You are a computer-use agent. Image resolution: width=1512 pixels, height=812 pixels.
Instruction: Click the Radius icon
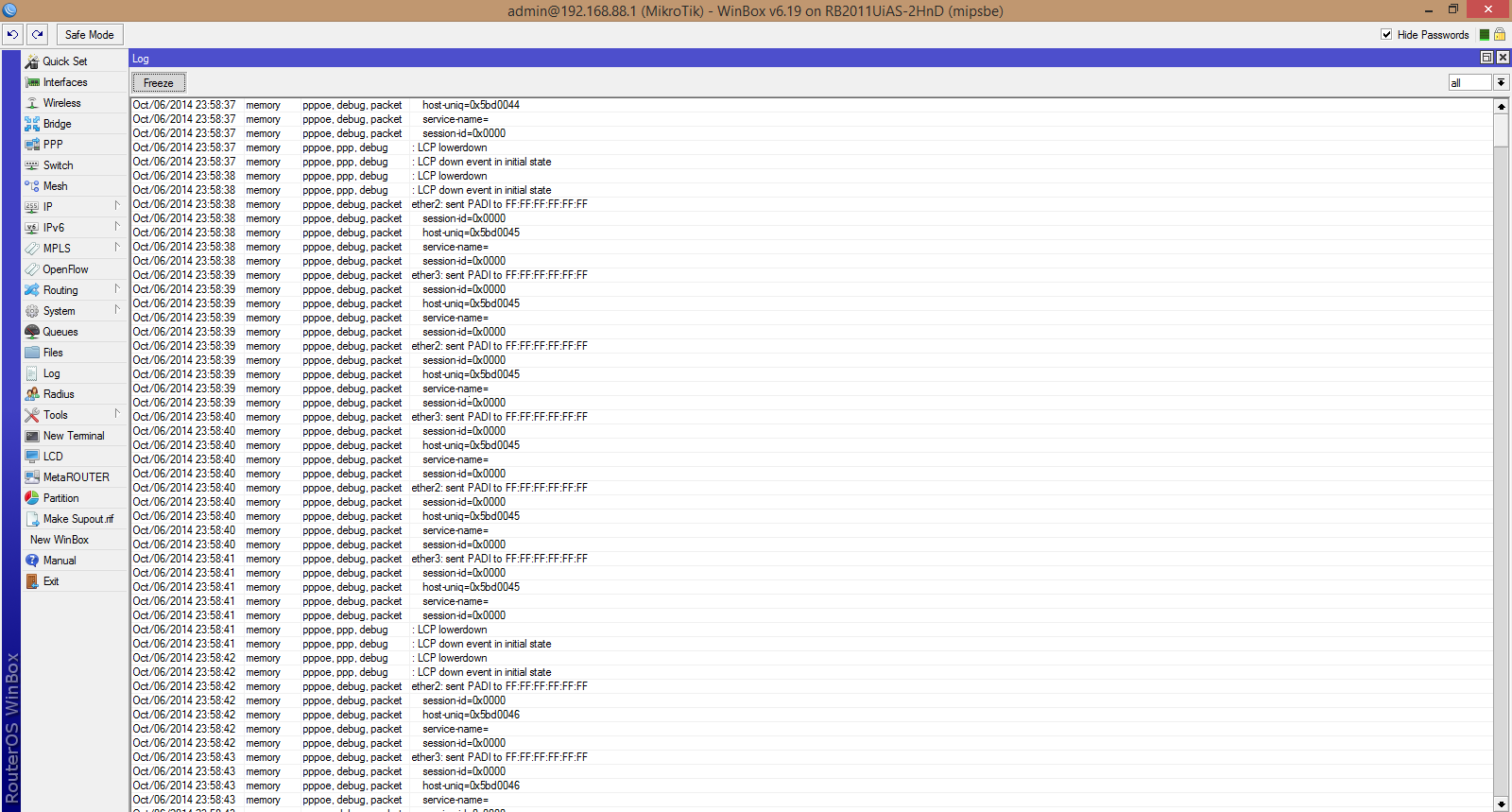(x=32, y=394)
